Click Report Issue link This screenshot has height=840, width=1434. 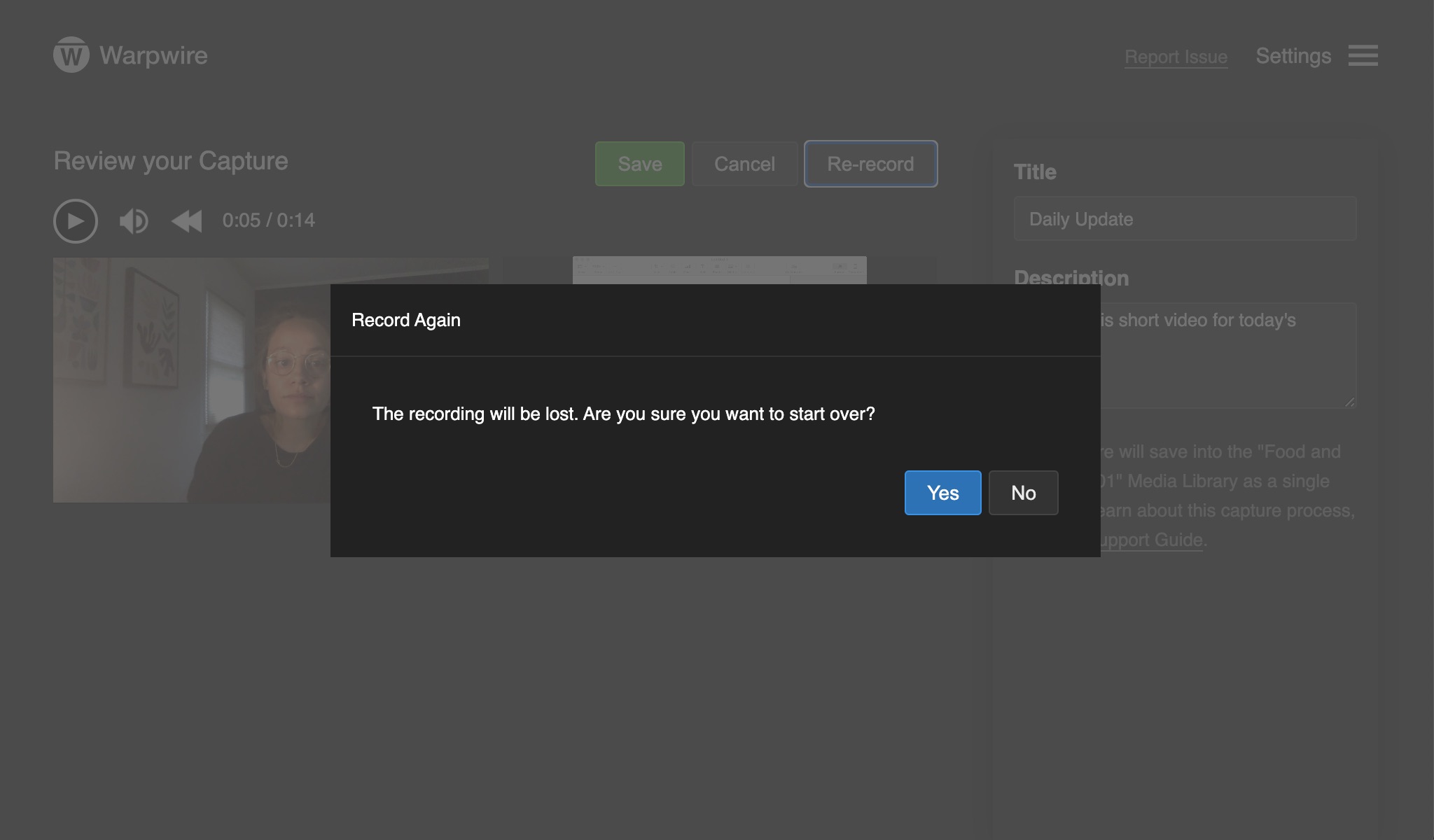tap(1175, 56)
